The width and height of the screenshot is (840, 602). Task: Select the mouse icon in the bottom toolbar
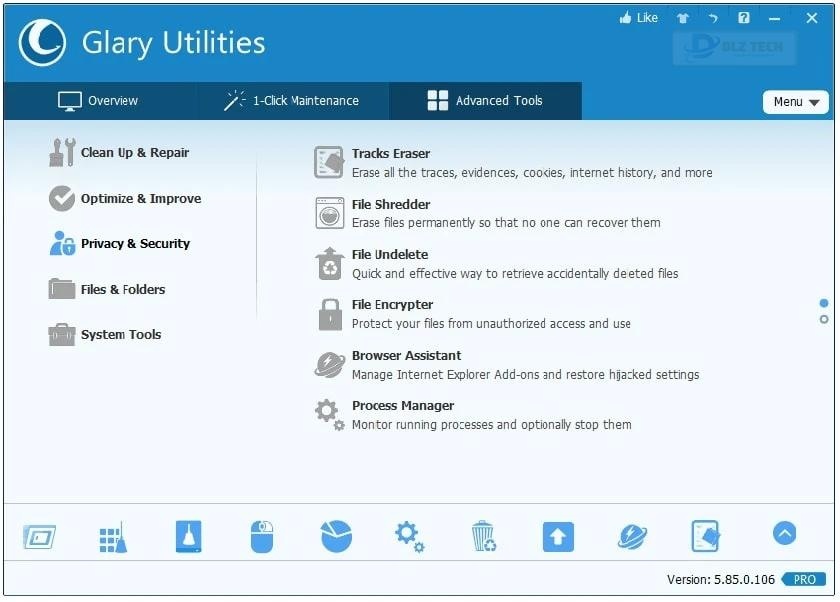click(261, 536)
